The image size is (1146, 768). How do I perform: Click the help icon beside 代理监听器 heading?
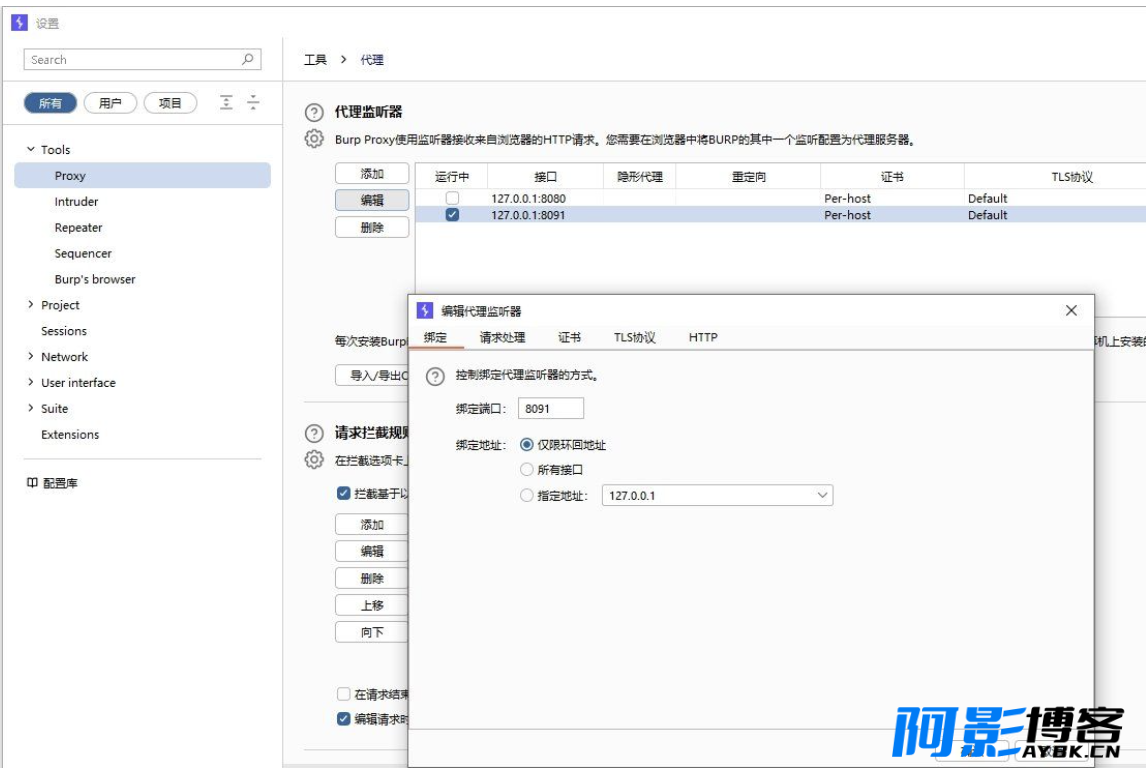(x=314, y=113)
